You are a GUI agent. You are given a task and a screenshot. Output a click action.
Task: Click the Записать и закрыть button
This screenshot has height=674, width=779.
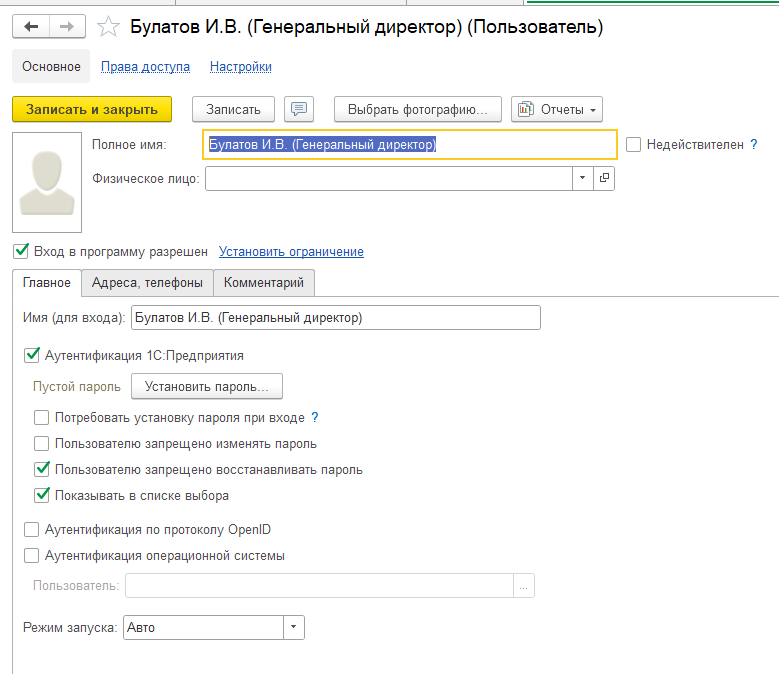[92, 109]
